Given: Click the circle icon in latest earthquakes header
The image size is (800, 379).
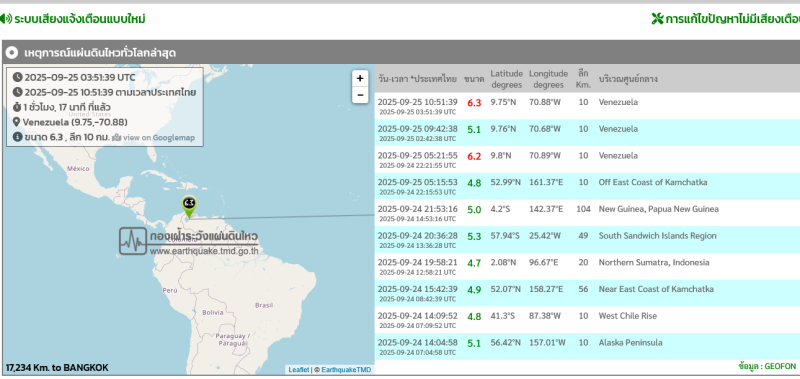Looking at the screenshot, I should click(12, 53).
